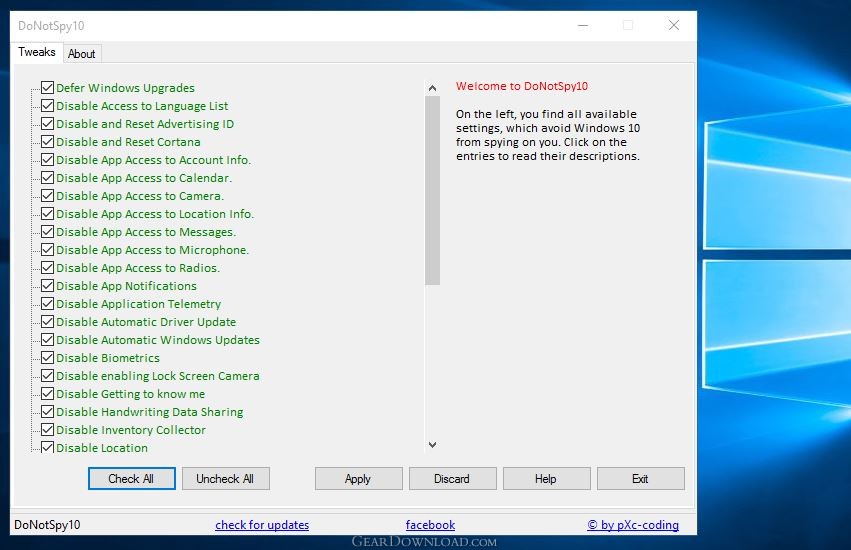Viewport: 851px width, 550px height.
Task: Toggle Disable Getting to know me checkbox
Action: (x=48, y=393)
